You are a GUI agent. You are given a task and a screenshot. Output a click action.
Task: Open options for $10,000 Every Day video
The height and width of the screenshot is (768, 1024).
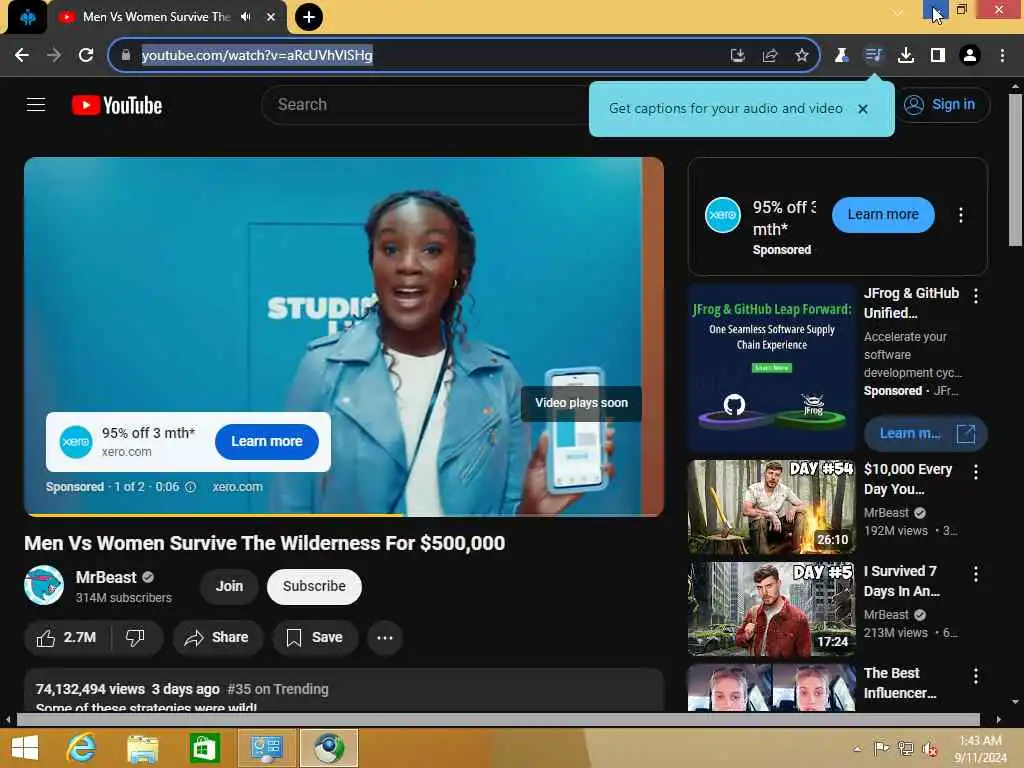point(976,472)
